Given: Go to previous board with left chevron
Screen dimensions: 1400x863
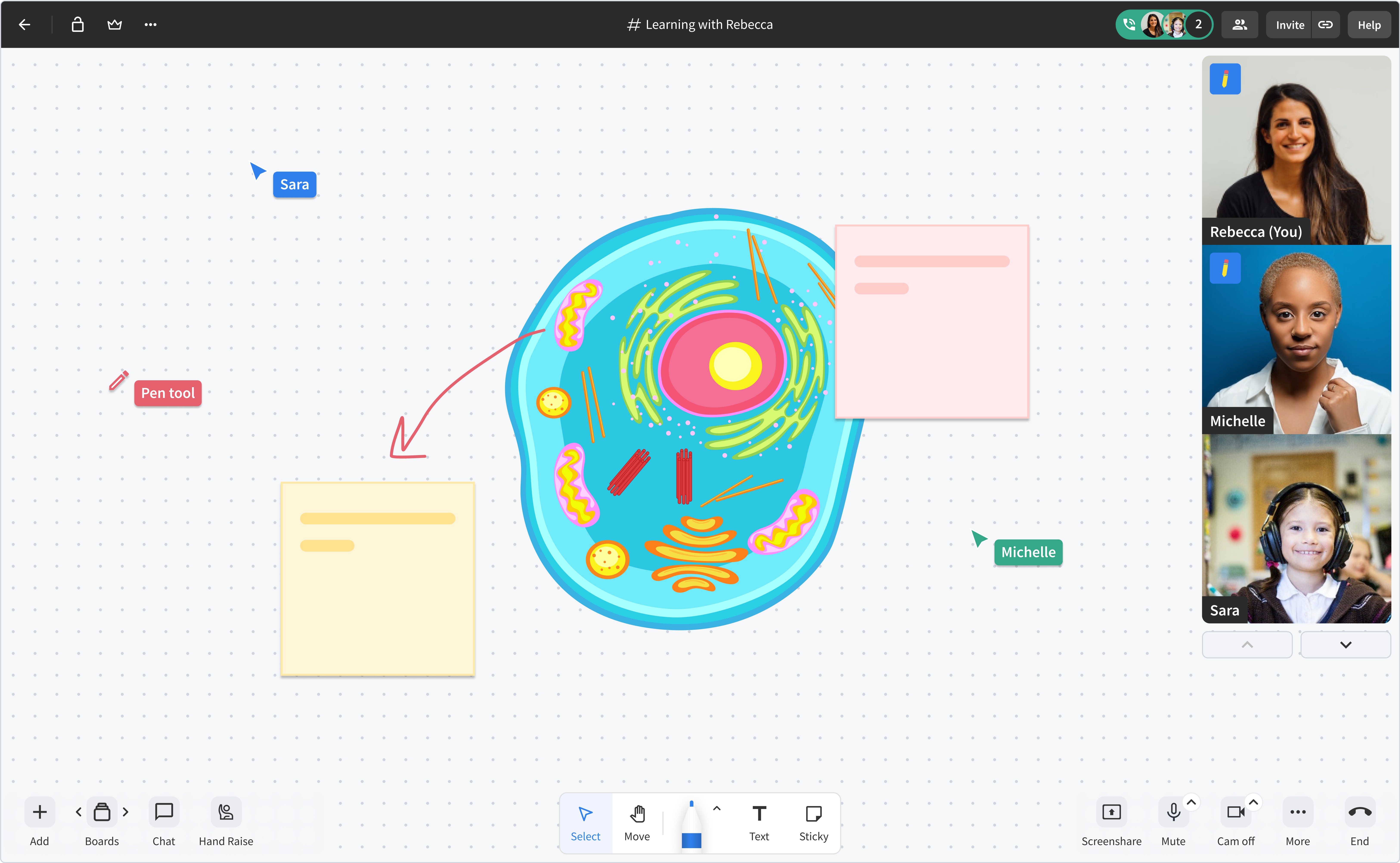Looking at the screenshot, I should coord(79,812).
